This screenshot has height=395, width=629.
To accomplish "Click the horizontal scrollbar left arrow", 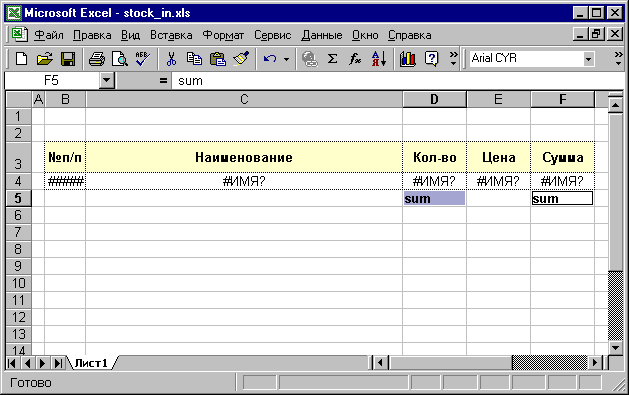I will [380, 363].
